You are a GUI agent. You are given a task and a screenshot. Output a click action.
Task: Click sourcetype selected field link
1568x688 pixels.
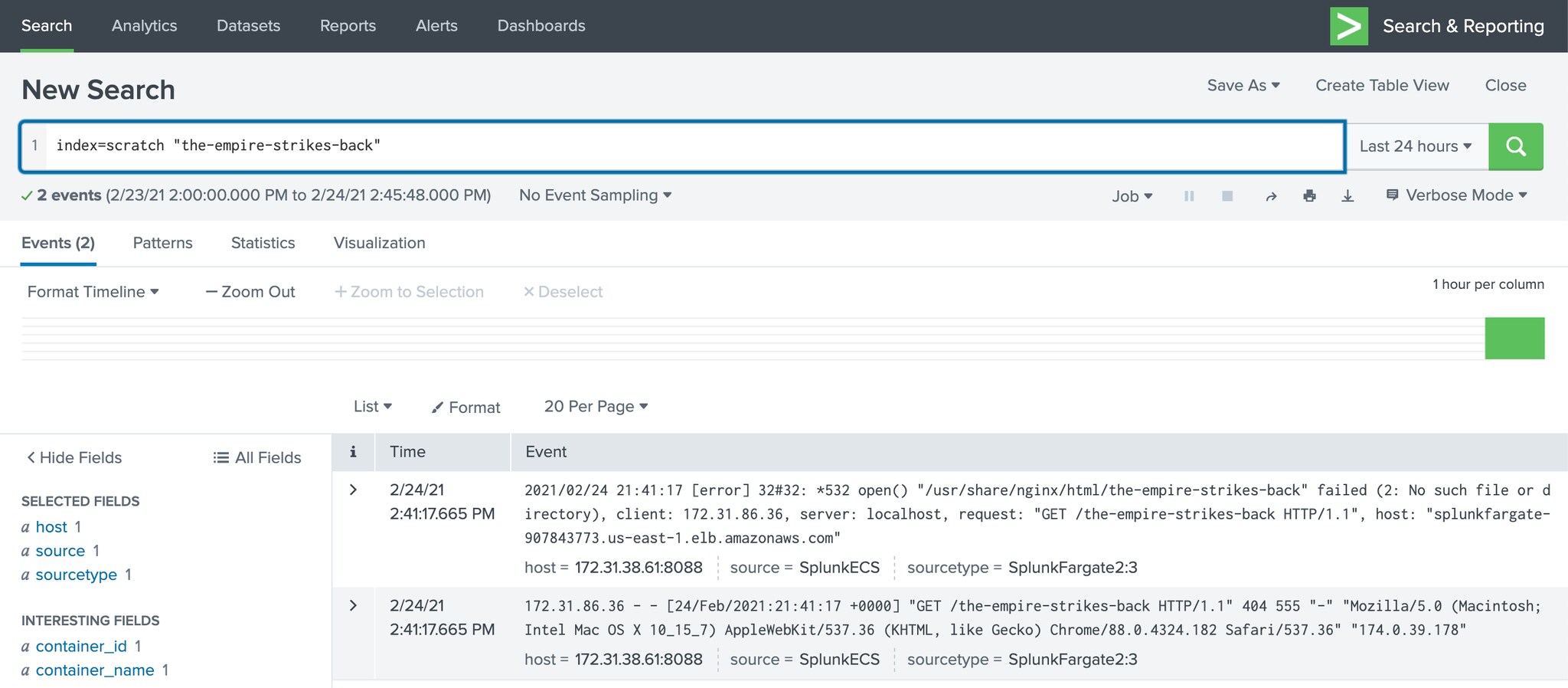(x=76, y=575)
